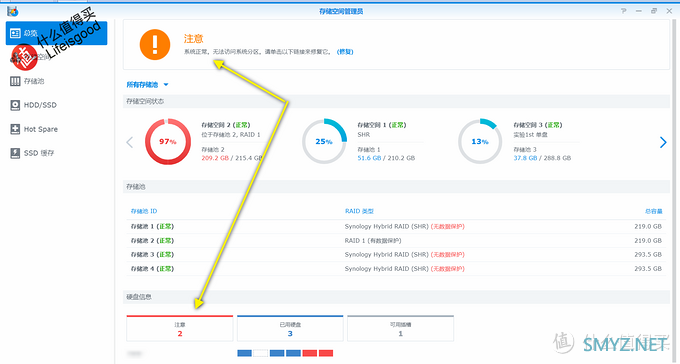Show next storage volumes with right arrow

(663, 142)
